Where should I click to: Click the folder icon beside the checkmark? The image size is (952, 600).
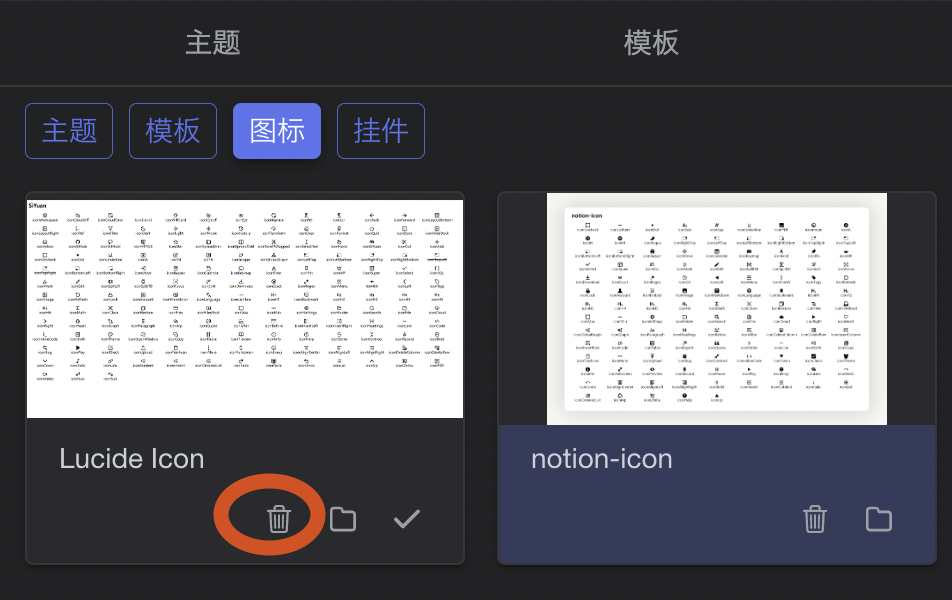point(343,519)
